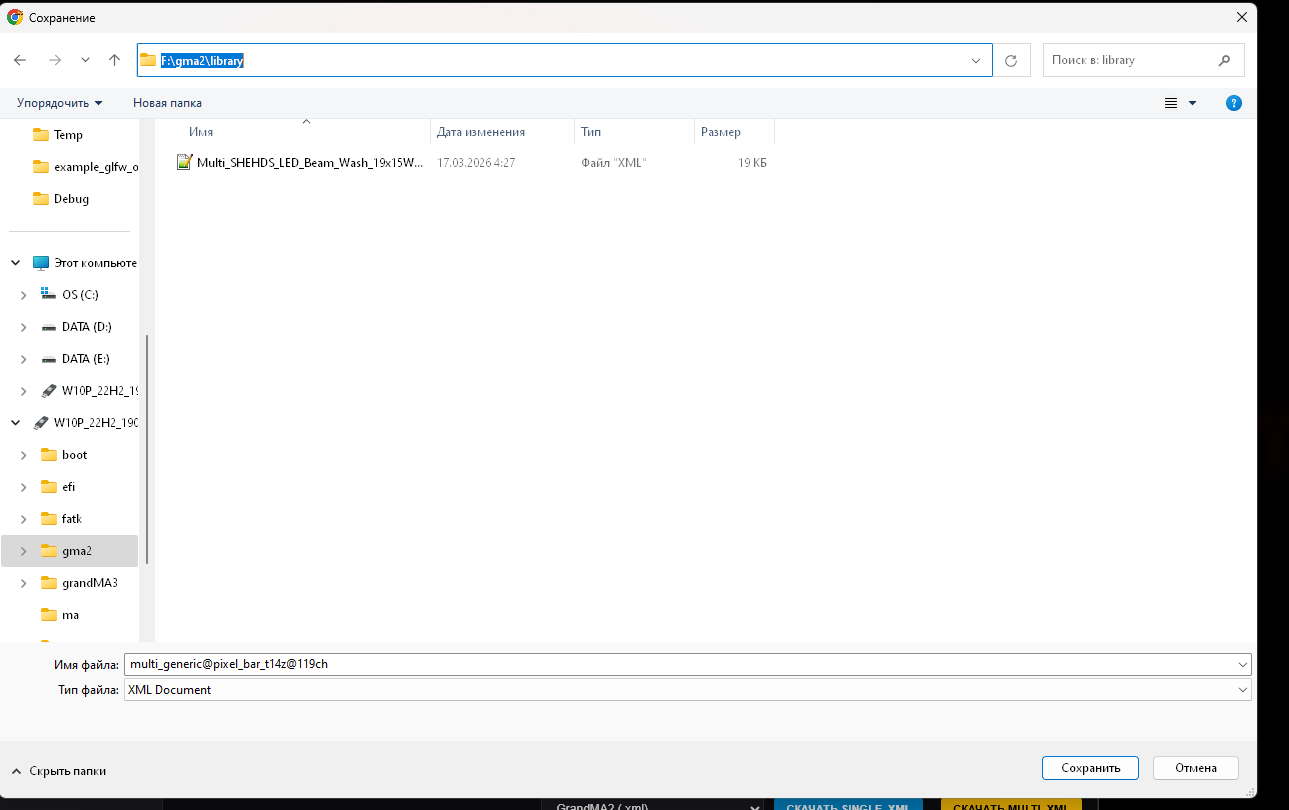Select the example_glfw_o folder in sidebar

pos(85,167)
